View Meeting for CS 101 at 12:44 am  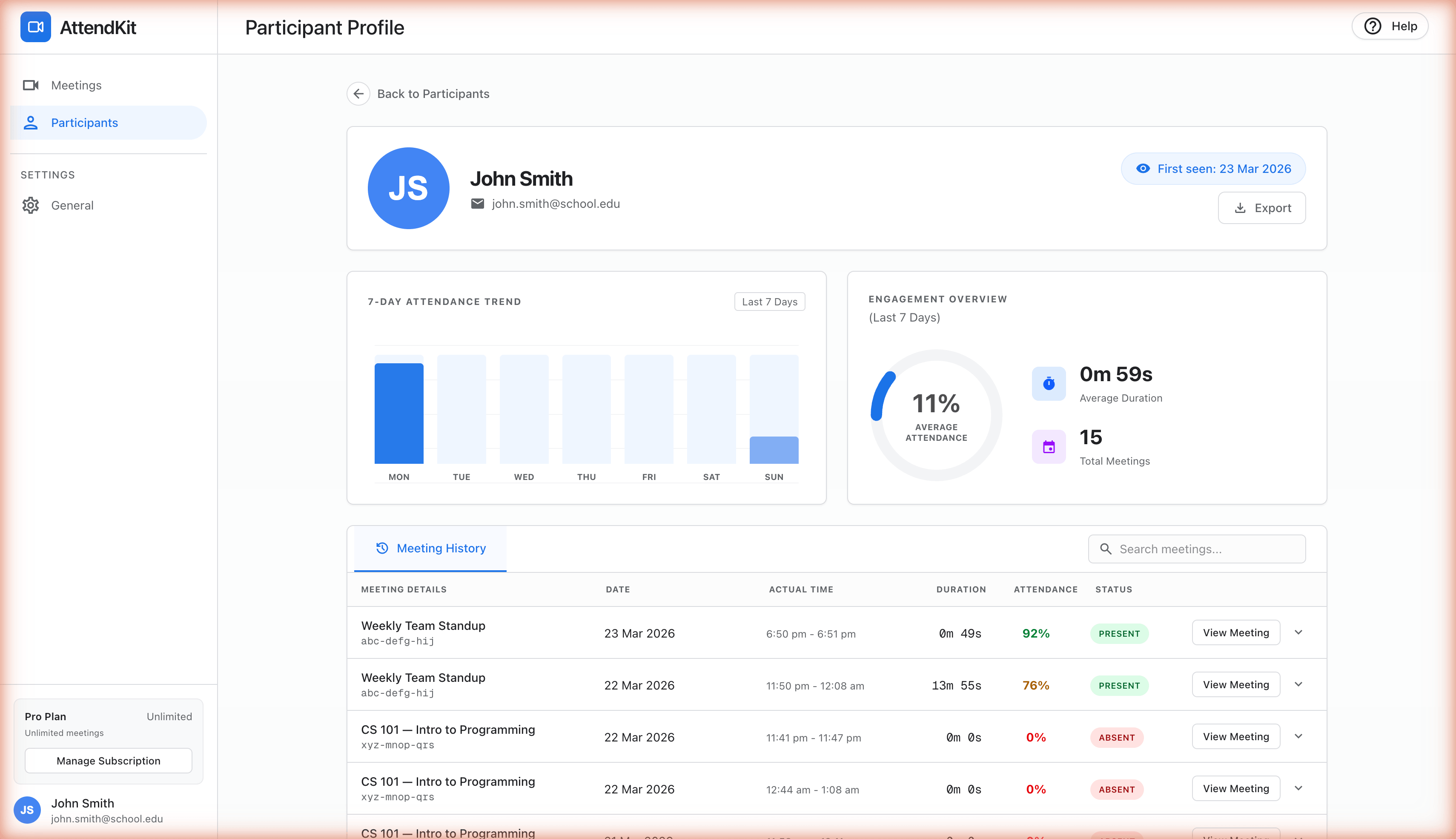(x=1236, y=788)
